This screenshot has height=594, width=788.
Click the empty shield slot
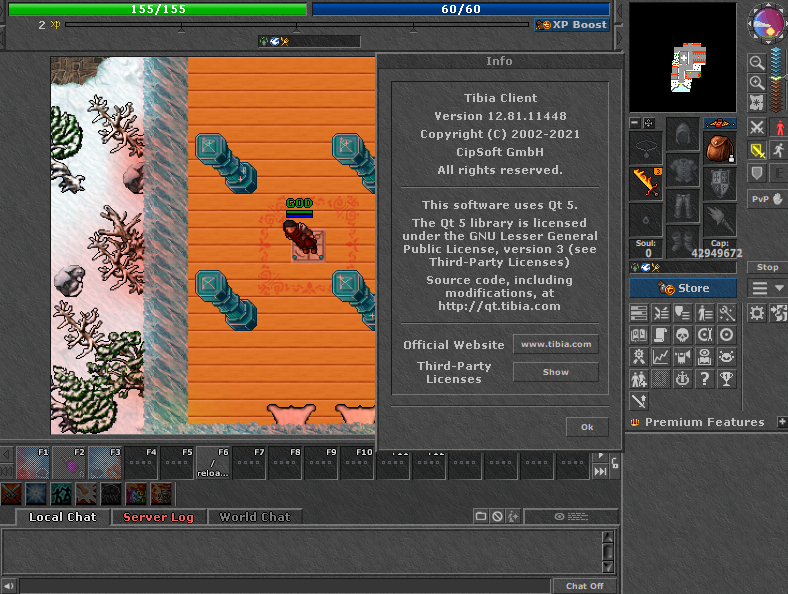[x=720, y=183]
